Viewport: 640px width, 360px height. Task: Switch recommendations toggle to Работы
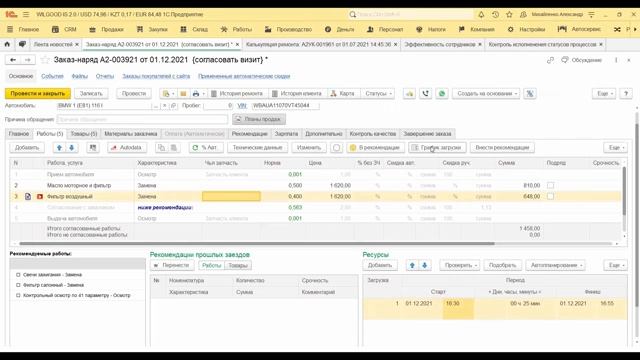(211, 265)
